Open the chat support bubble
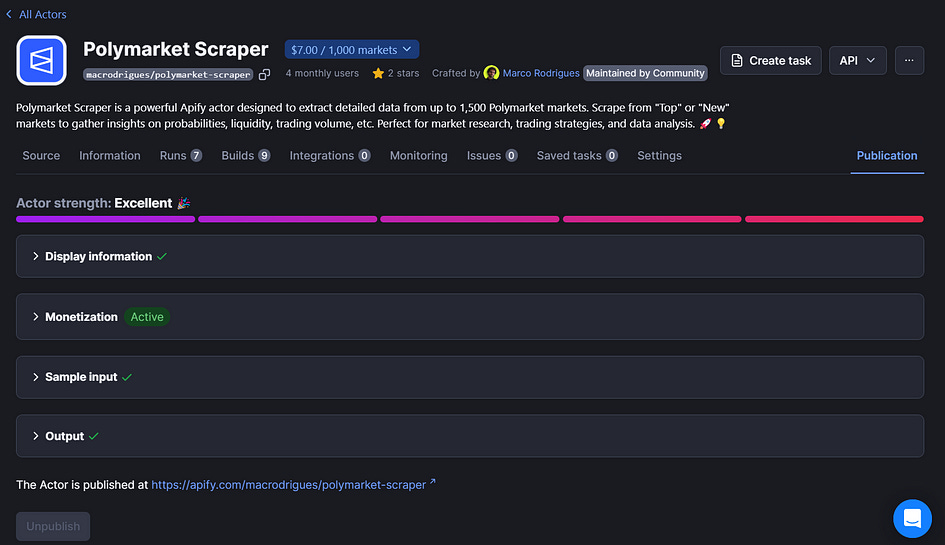Screen dimensions: 945x545 coord(912,518)
